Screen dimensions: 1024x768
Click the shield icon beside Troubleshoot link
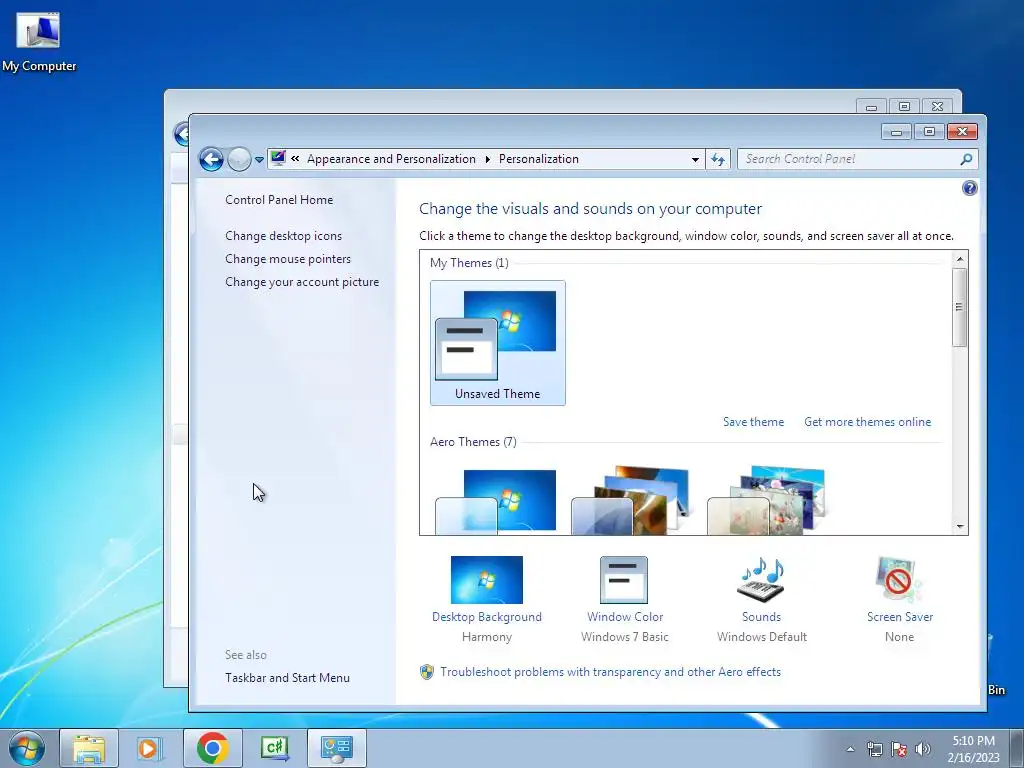(x=426, y=672)
